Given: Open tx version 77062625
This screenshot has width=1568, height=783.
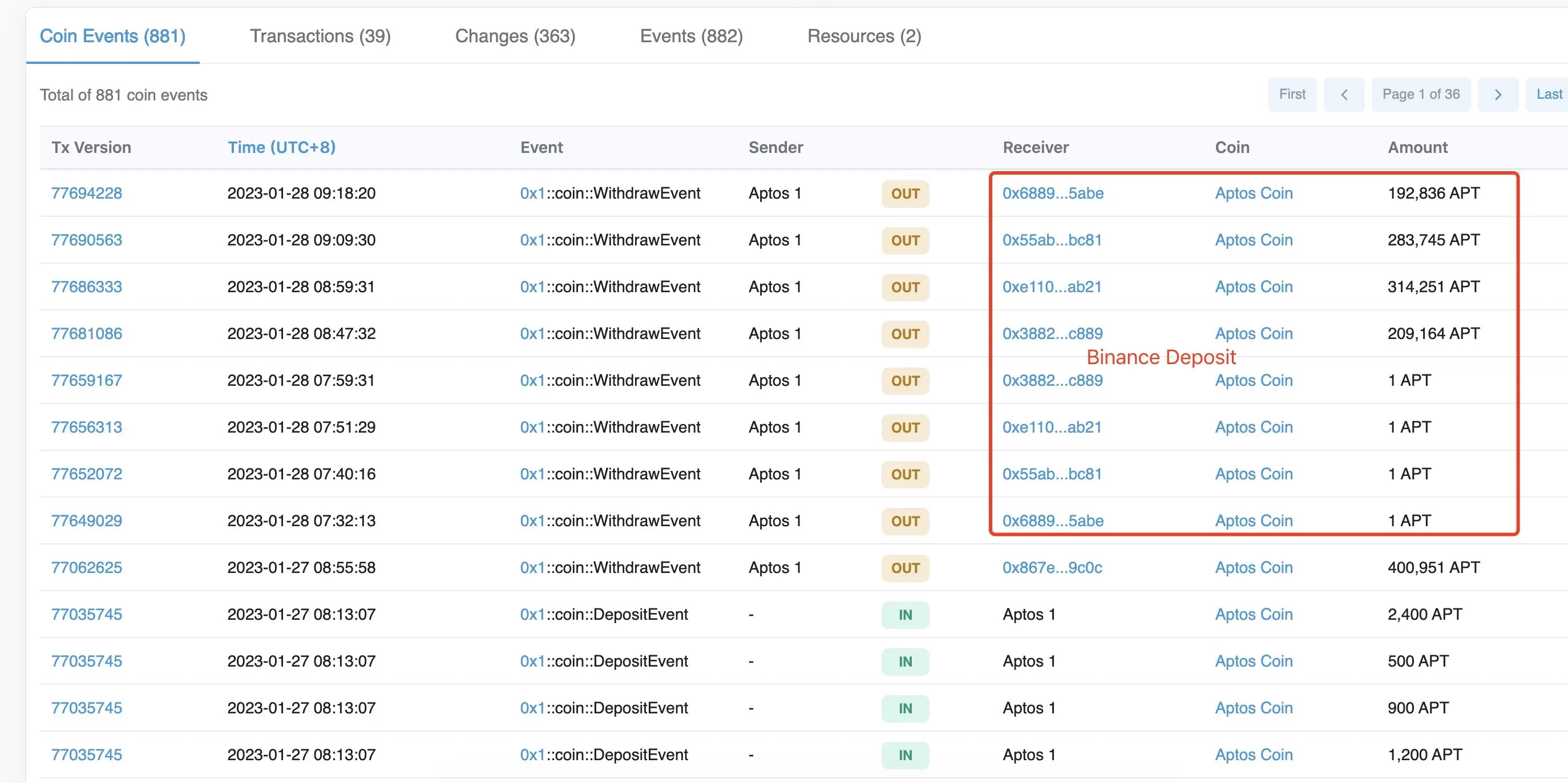Looking at the screenshot, I should point(86,567).
